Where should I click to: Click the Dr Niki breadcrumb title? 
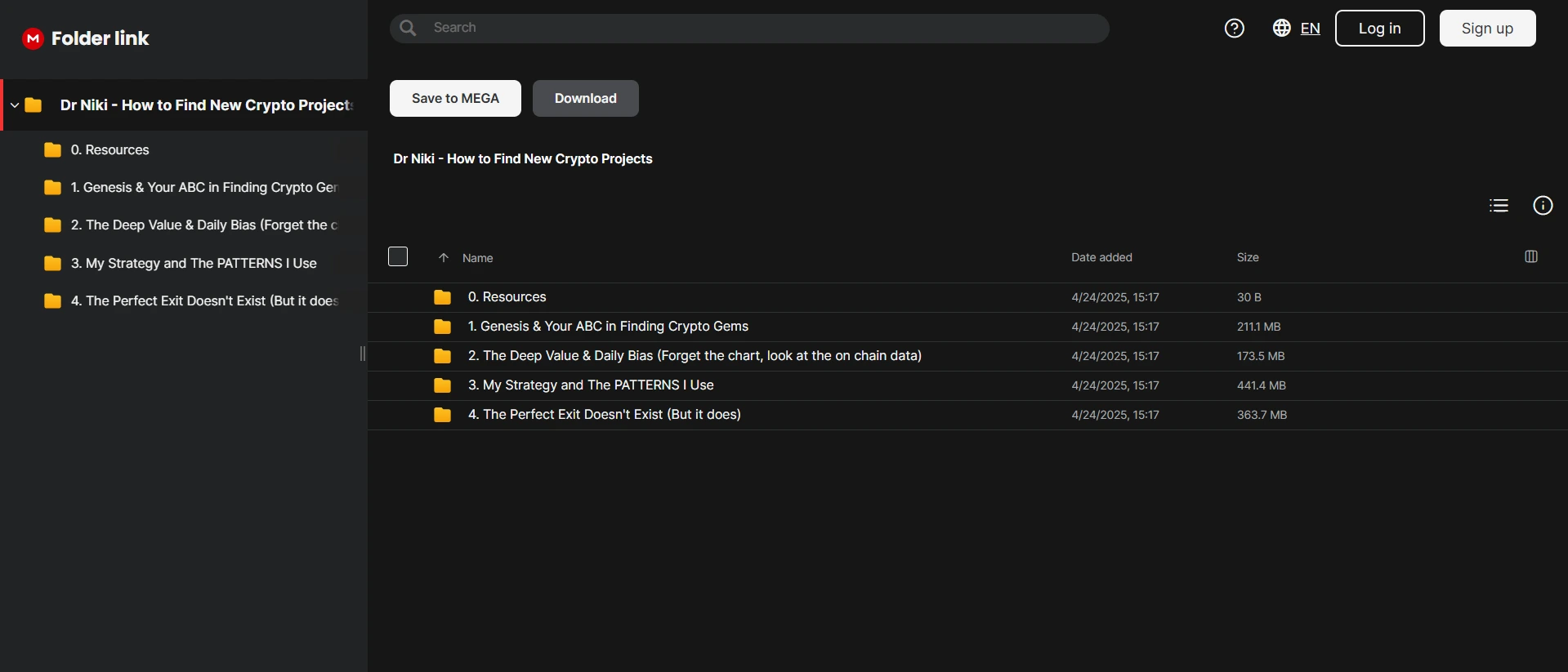point(523,159)
